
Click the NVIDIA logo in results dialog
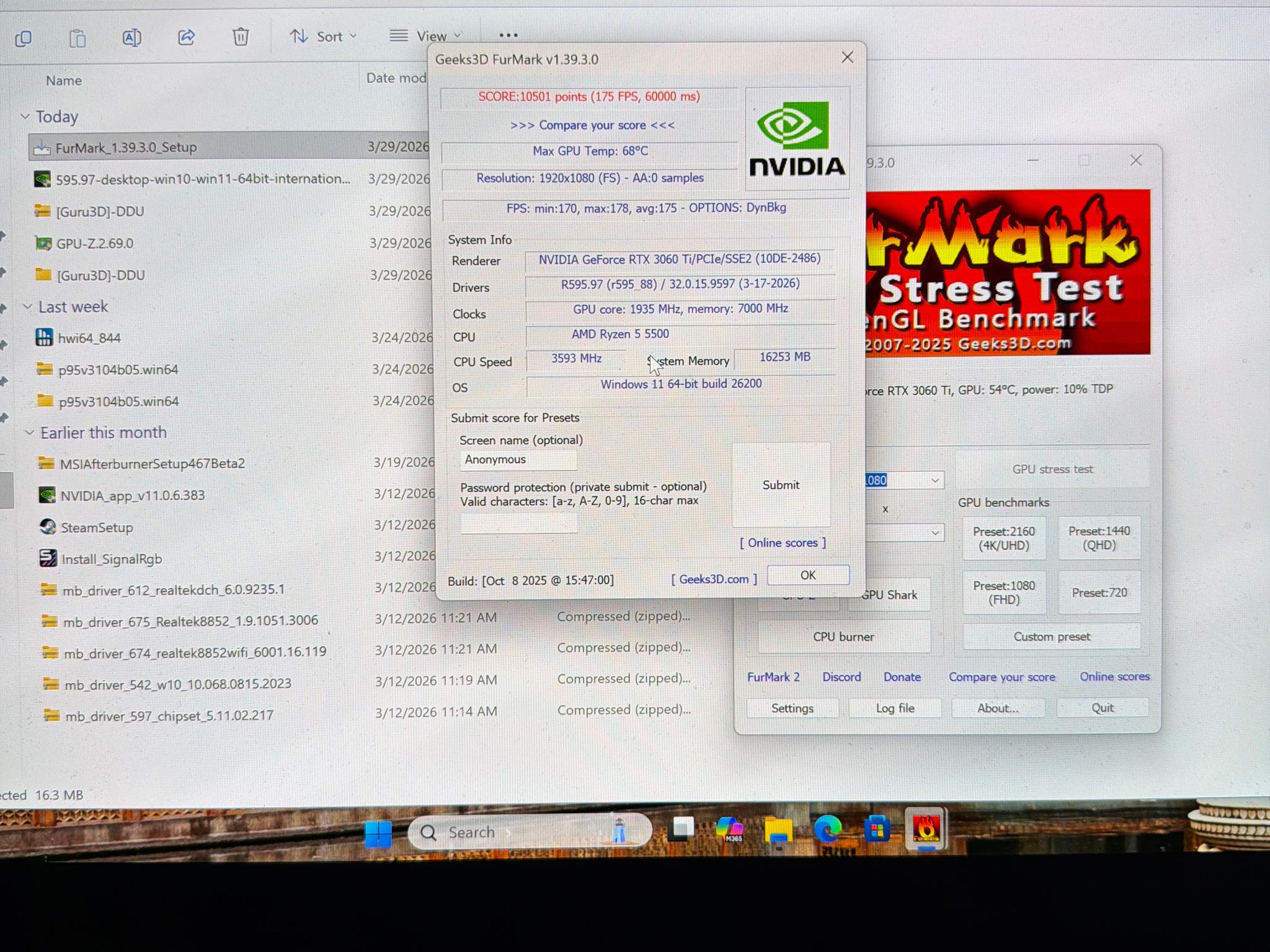[x=797, y=139]
